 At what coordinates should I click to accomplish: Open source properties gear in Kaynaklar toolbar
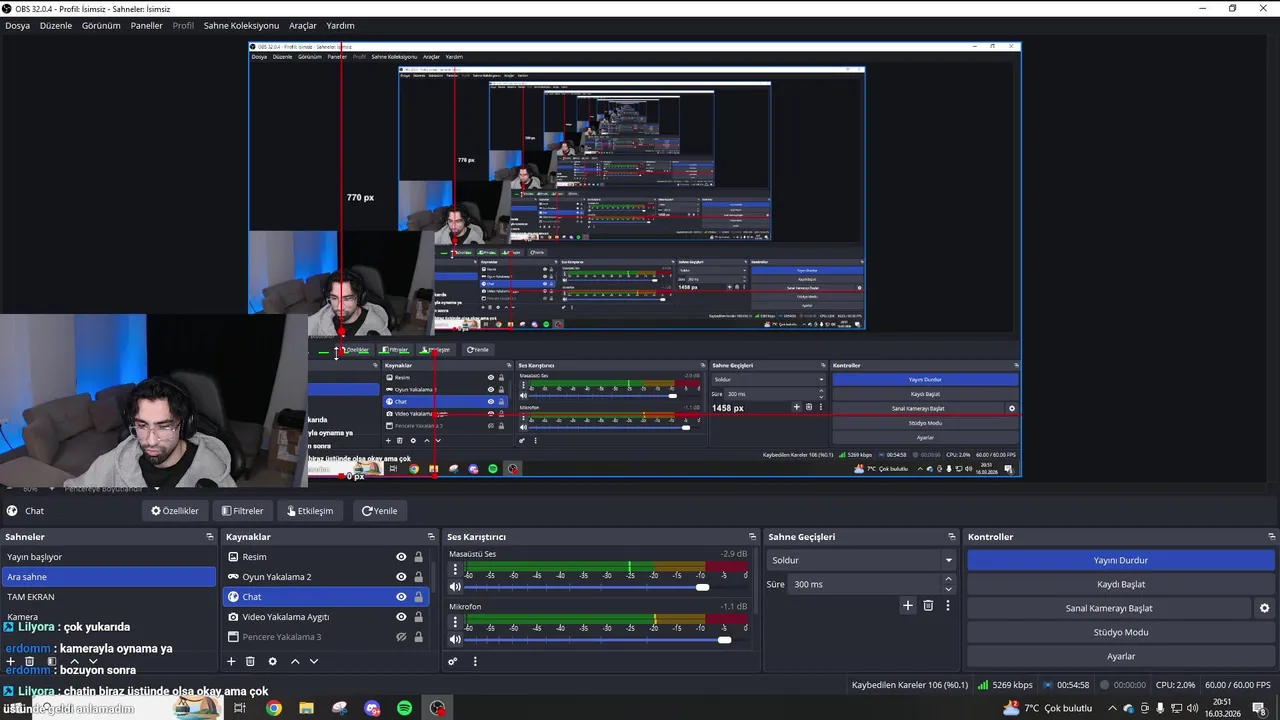click(x=272, y=661)
